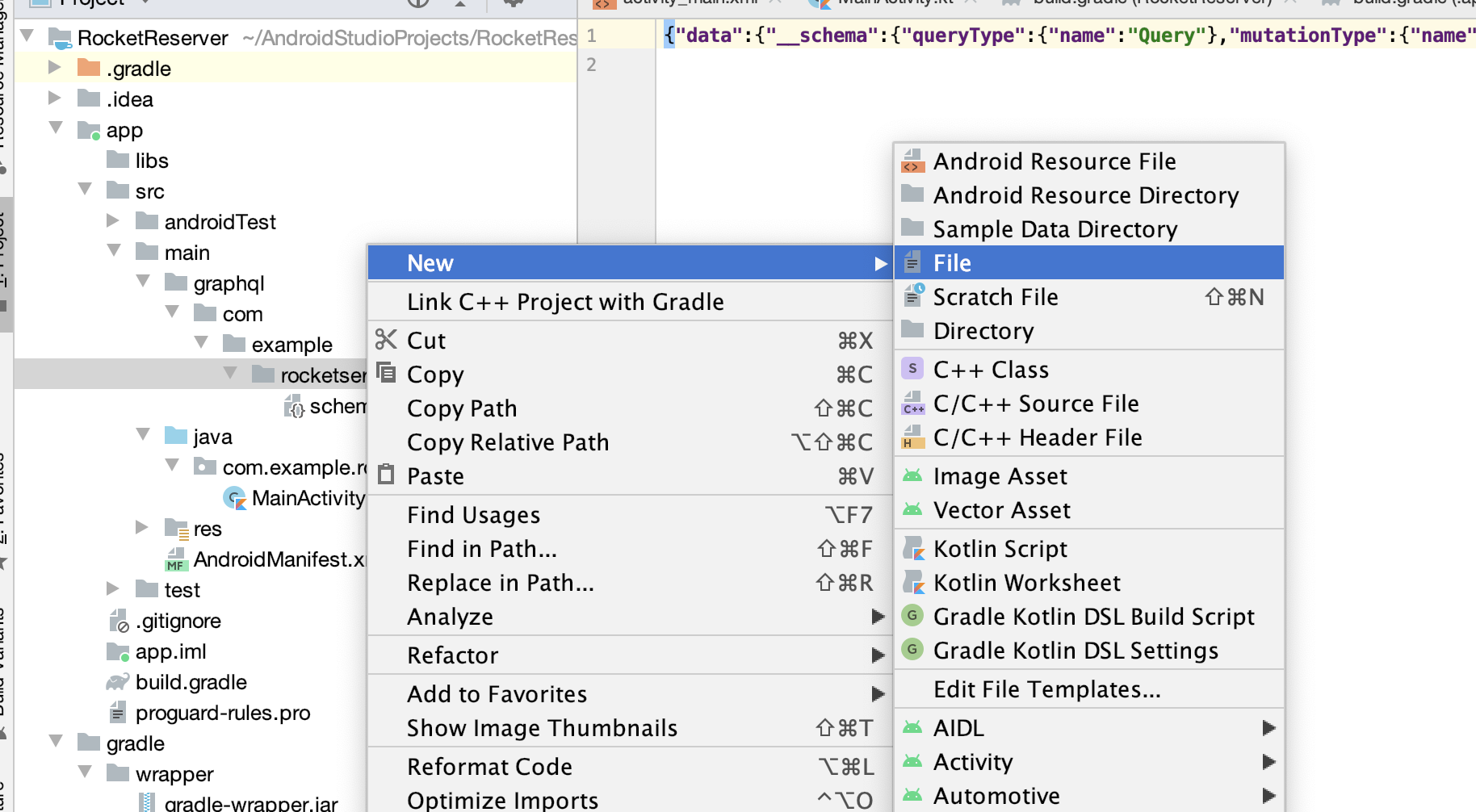This screenshot has height=812, width=1476.
Task: Expand the androidTest folder
Action: [x=114, y=220]
